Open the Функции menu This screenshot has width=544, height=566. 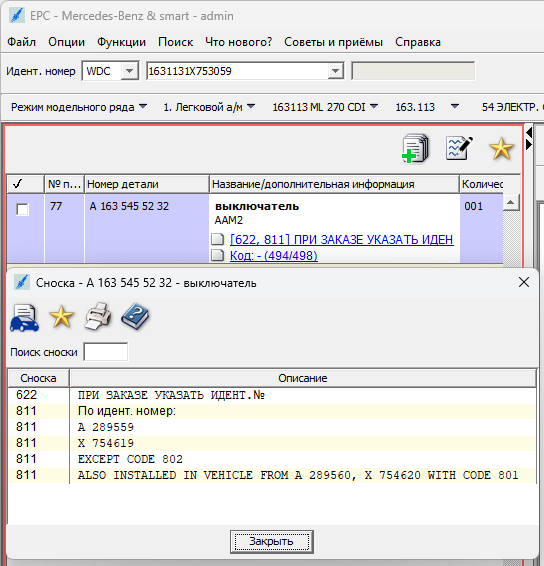(x=121, y=42)
